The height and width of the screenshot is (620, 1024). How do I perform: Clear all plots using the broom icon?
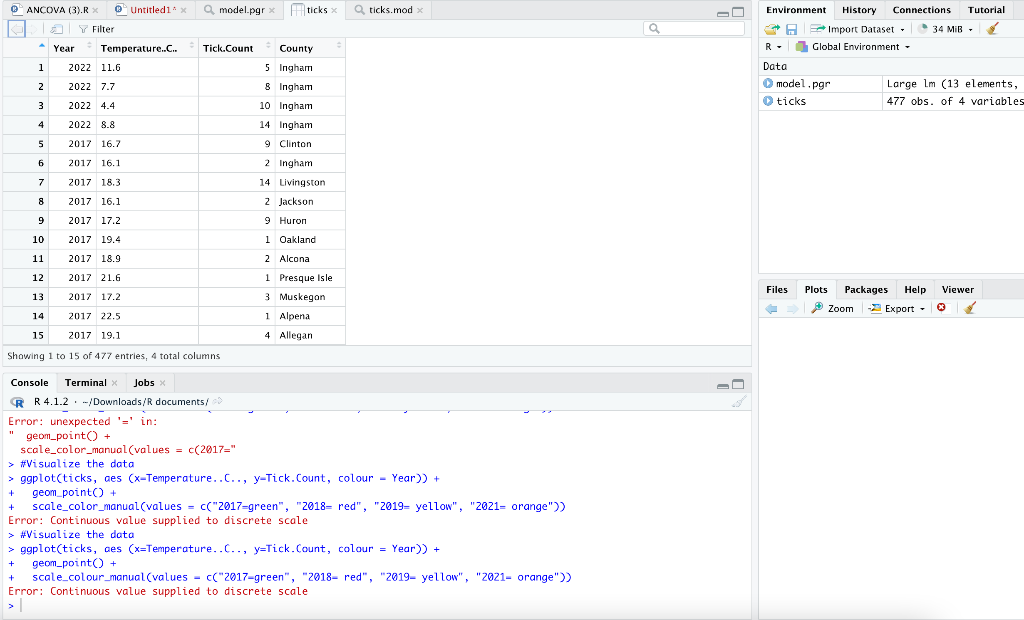pyautogui.click(x=968, y=308)
